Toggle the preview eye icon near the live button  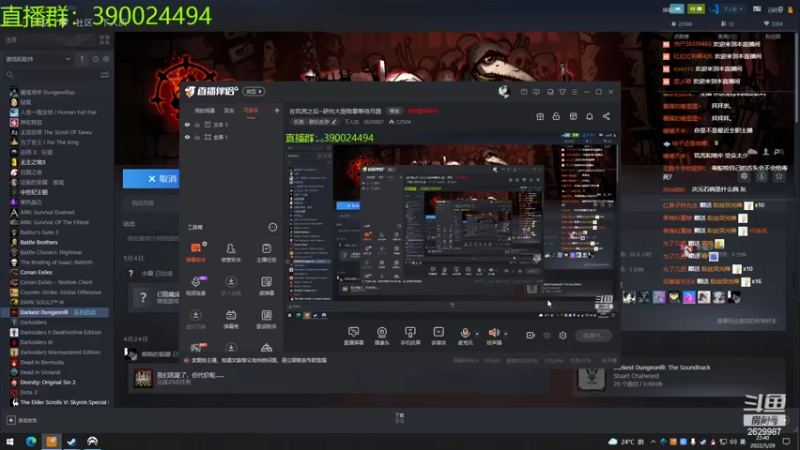click(547, 335)
